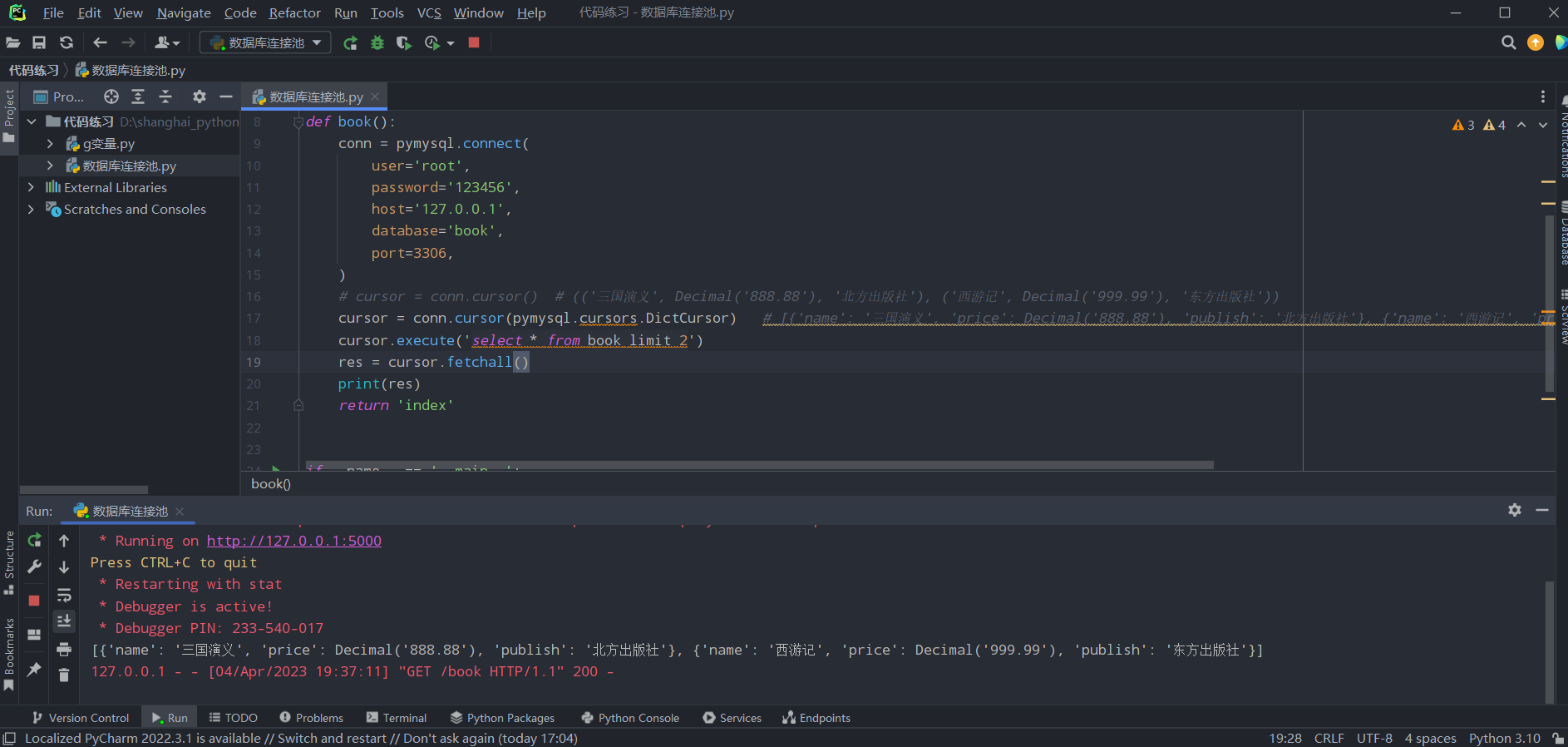This screenshot has width=1568, height=747.
Task: Hide the Project tool window
Action: click(x=226, y=96)
